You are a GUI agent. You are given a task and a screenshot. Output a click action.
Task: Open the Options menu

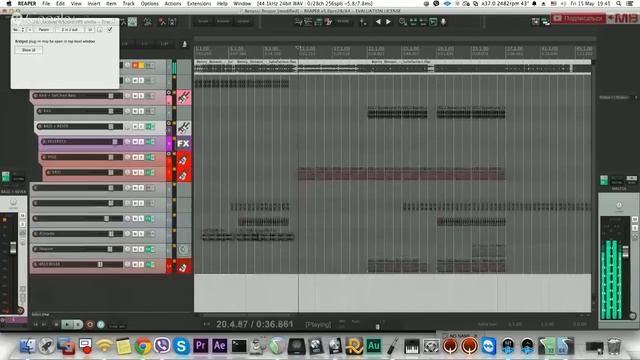[149, 3]
